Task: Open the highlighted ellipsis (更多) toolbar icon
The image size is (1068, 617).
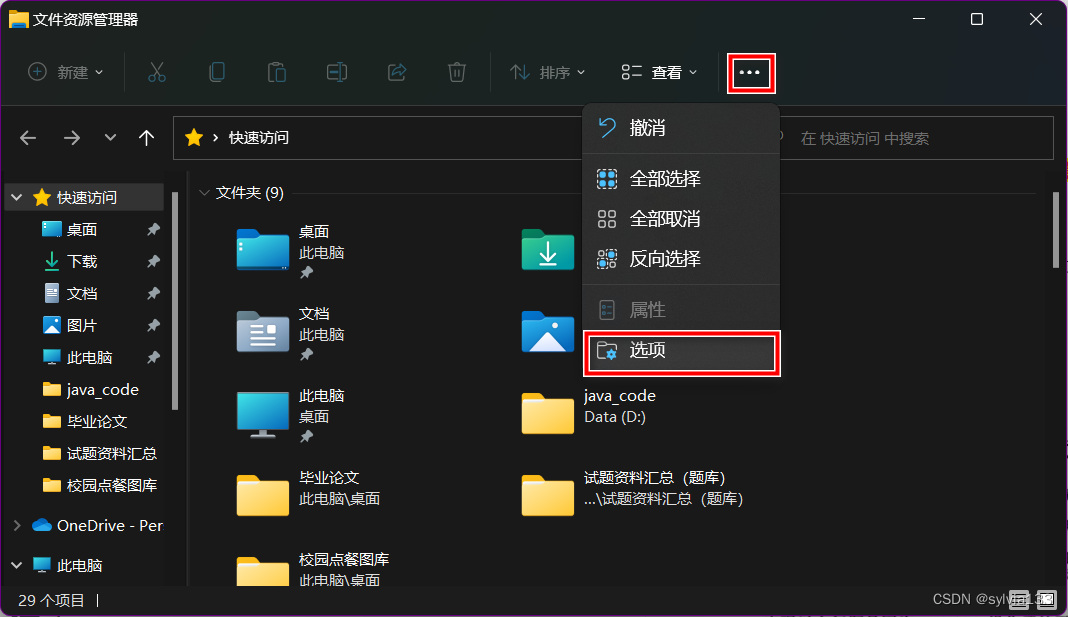Action: tap(751, 71)
